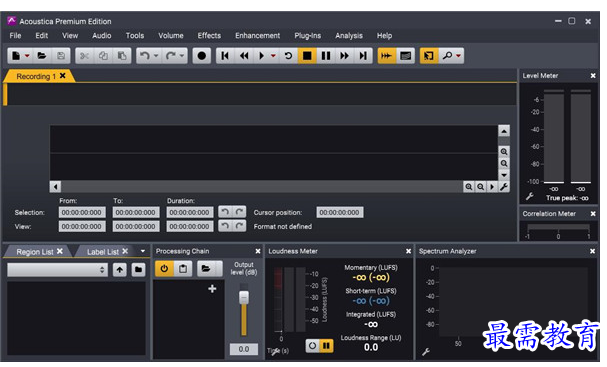Screen dimensions: 607x367
Task: Expand the Redo history dropdown
Action: [182, 56]
